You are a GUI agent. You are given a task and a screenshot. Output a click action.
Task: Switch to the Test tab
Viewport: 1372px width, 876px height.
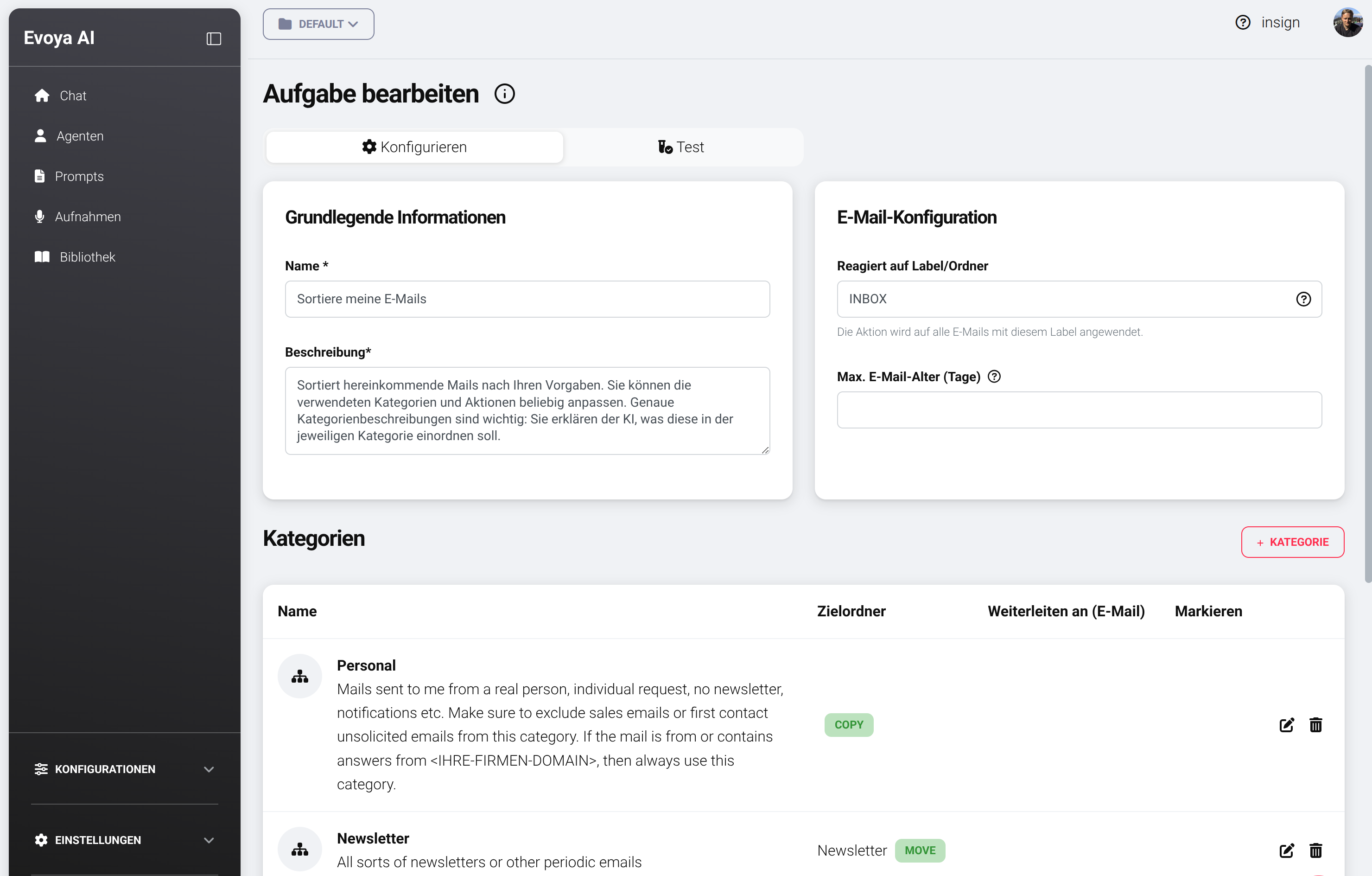click(682, 147)
